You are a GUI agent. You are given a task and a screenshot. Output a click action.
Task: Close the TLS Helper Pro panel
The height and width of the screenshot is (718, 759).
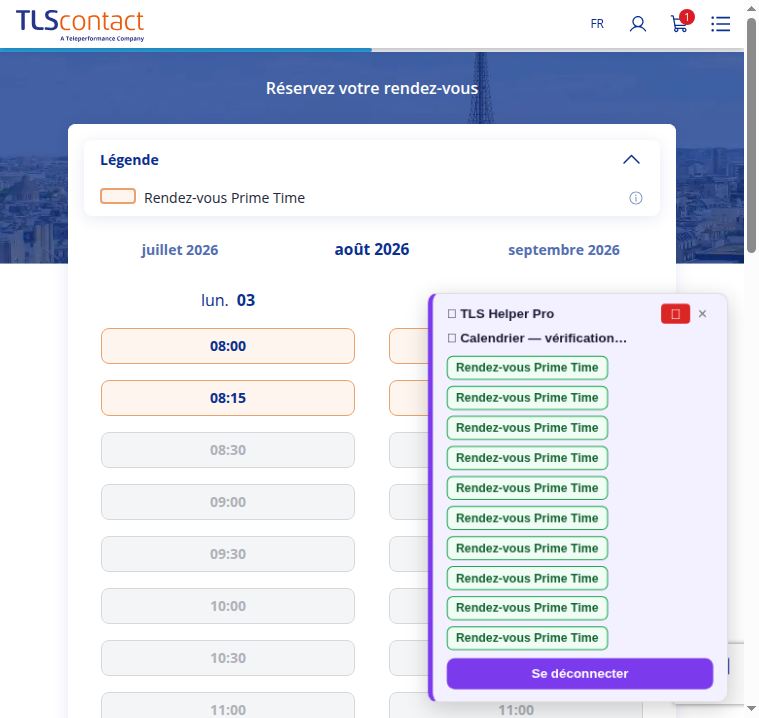(702, 314)
